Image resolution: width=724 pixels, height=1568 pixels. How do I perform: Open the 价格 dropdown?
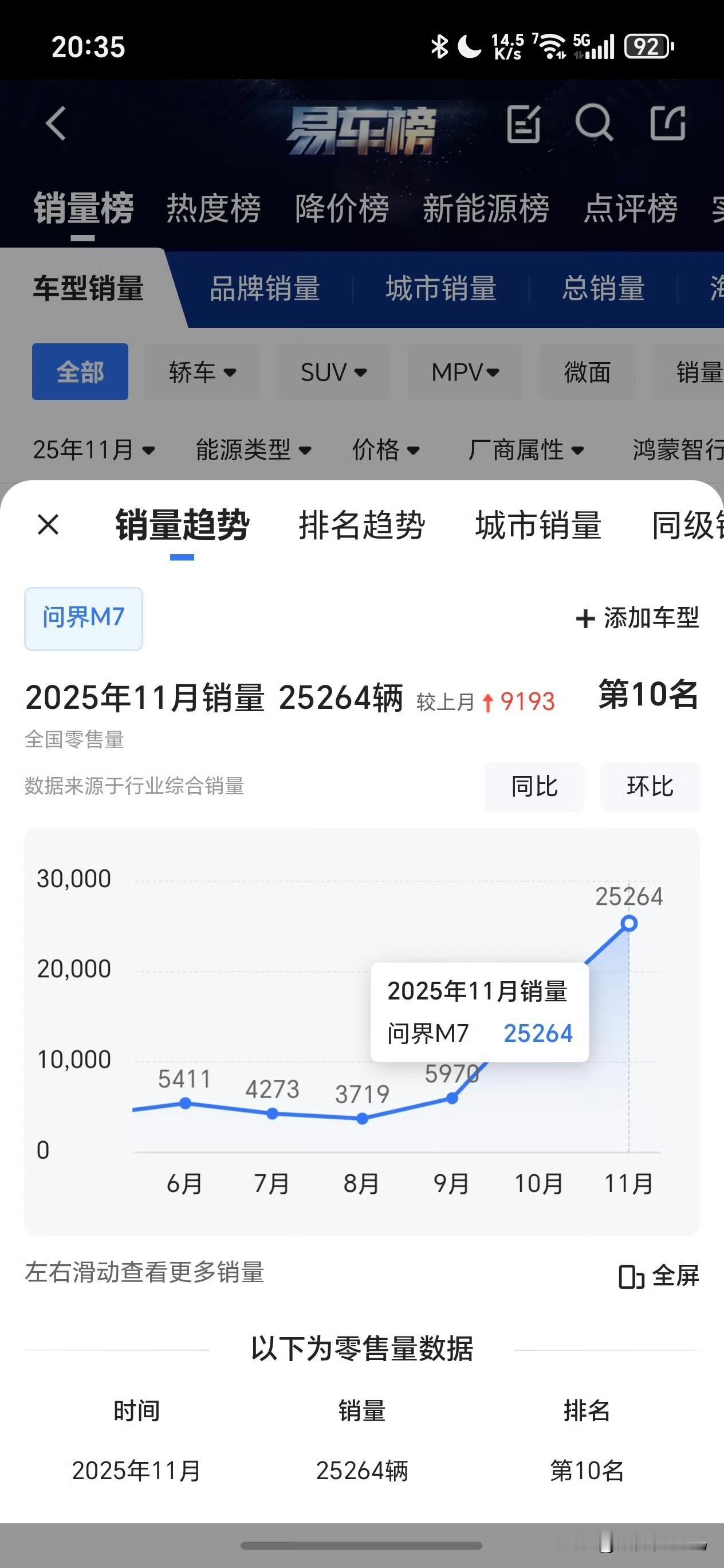pos(386,450)
